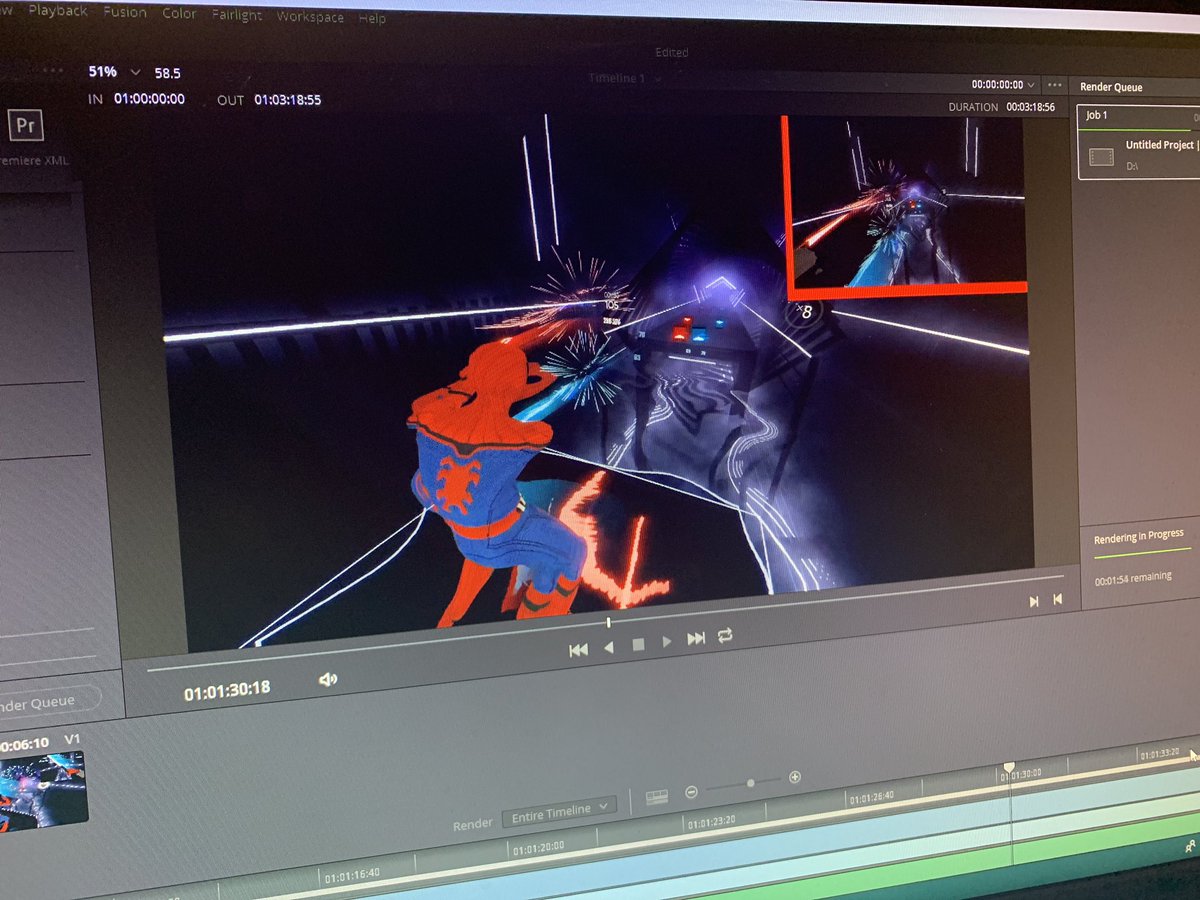This screenshot has height=900, width=1200.
Task: Click the Rendering in Progress status text
Action: click(x=1138, y=537)
